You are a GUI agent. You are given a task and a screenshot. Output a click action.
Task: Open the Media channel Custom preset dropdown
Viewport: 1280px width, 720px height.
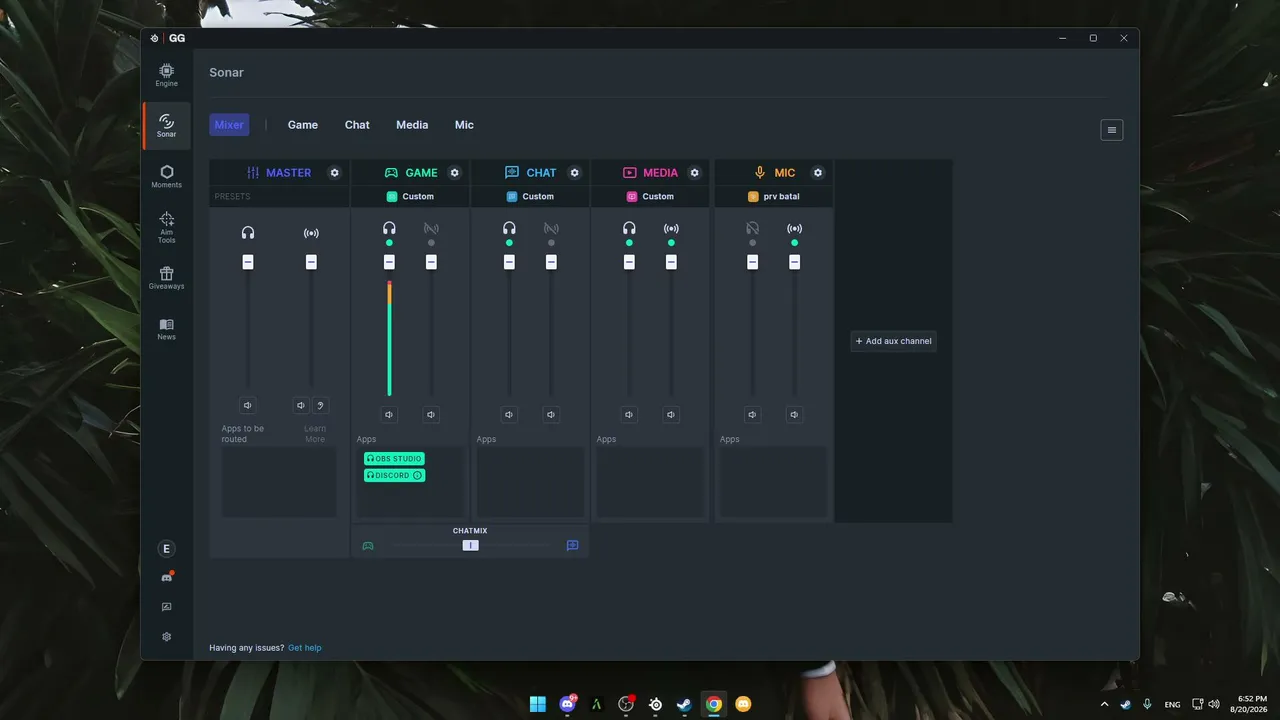point(650,197)
